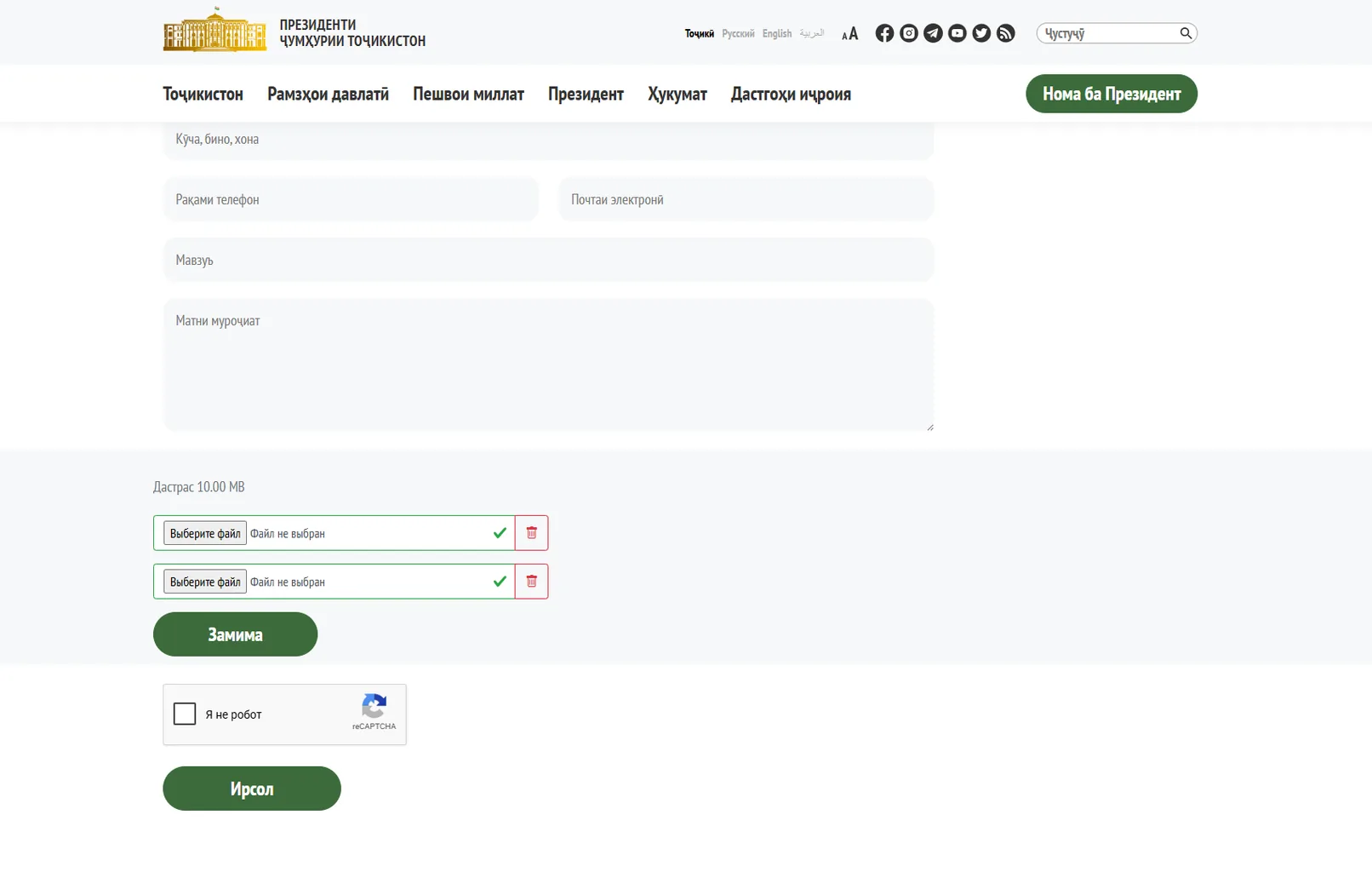The width and height of the screenshot is (1372, 872).
Task: Focus the Мавзуъ subject field
Action: (x=548, y=260)
